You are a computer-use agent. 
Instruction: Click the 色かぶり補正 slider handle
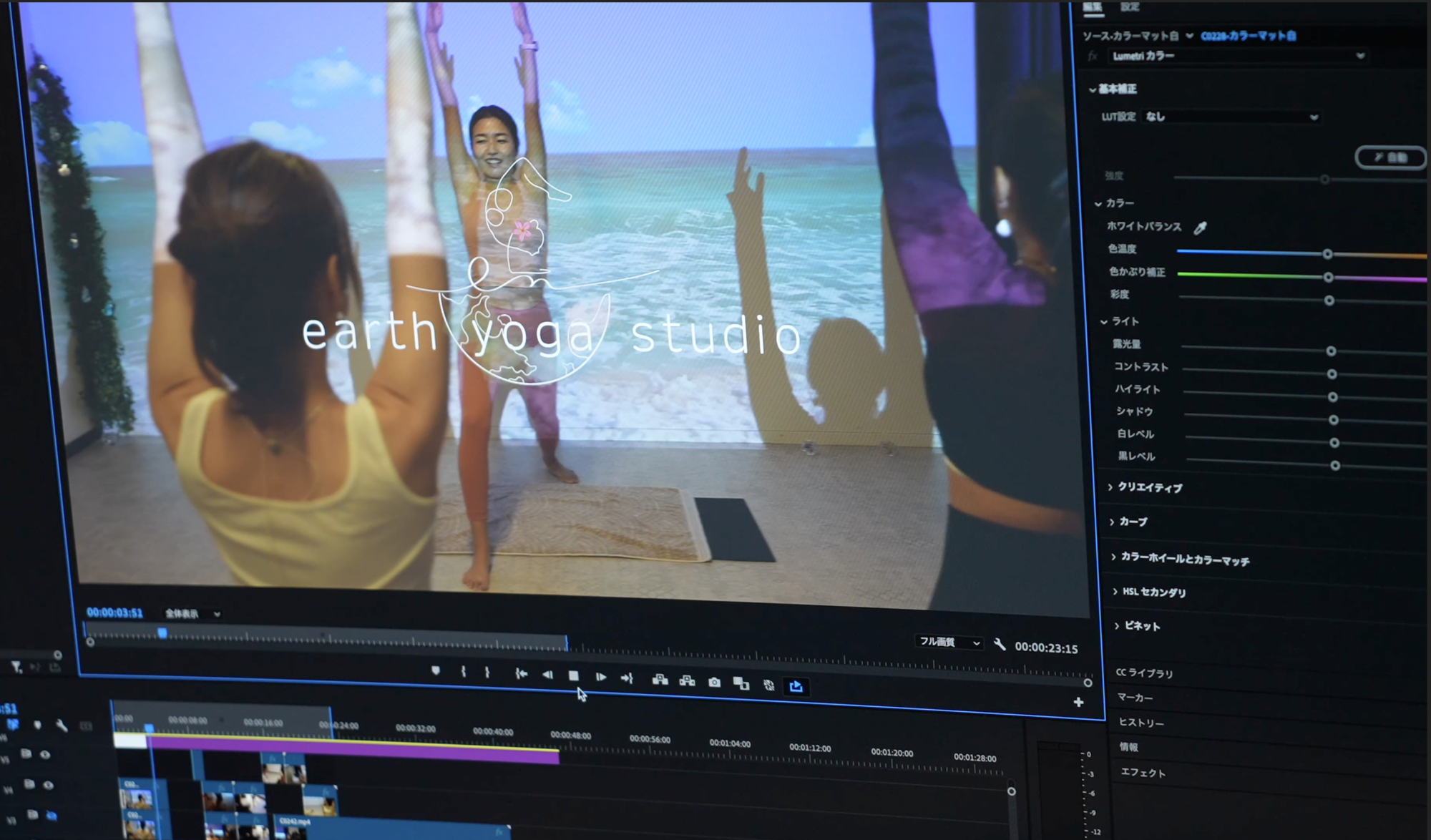coord(1328,277)
